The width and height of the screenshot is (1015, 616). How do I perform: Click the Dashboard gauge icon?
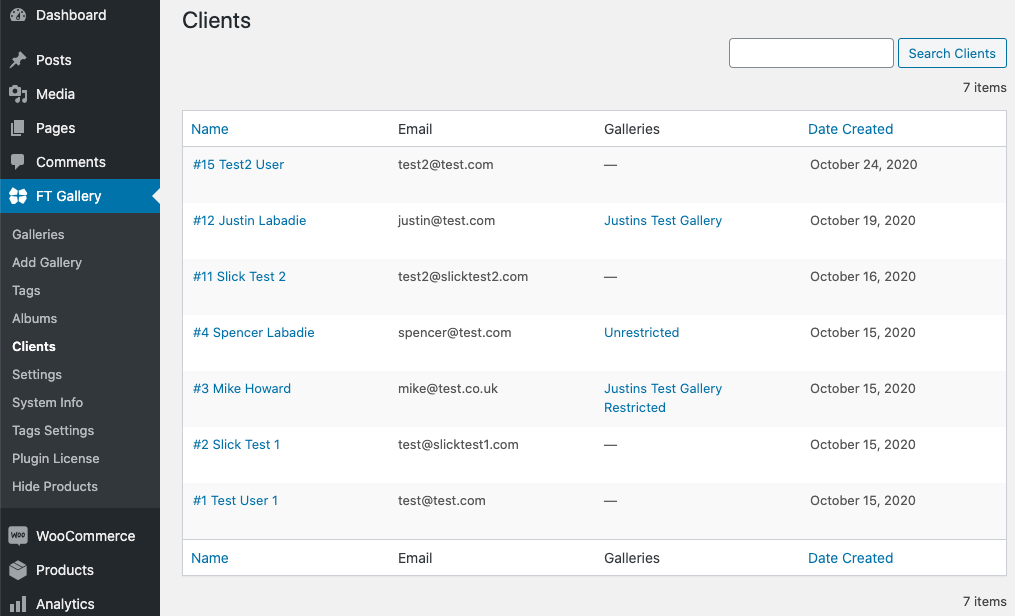click(18, 15)
